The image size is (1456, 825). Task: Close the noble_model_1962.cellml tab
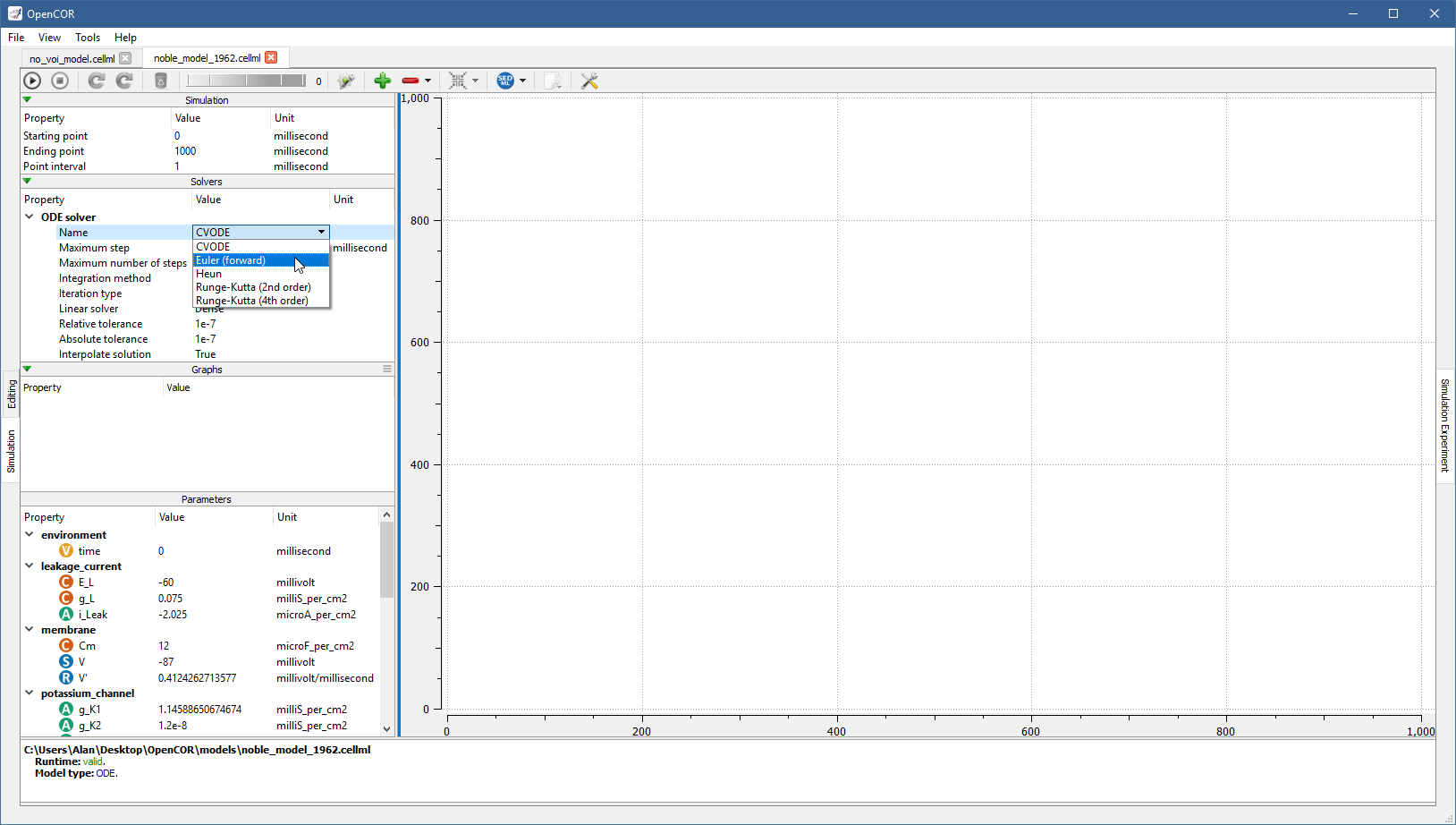(x=271, y=57)
